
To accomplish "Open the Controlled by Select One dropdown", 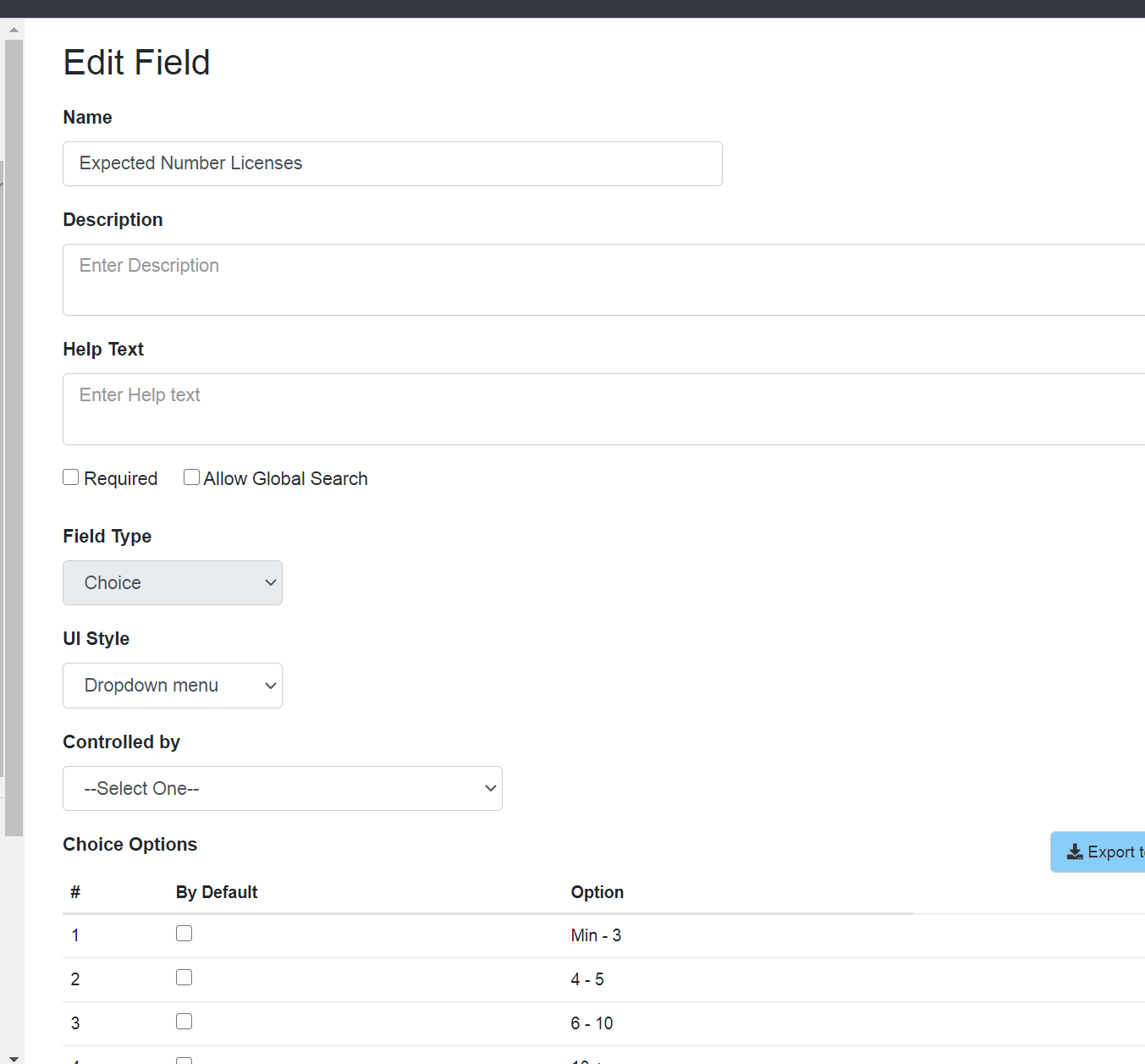I will [x=283, y=788].
